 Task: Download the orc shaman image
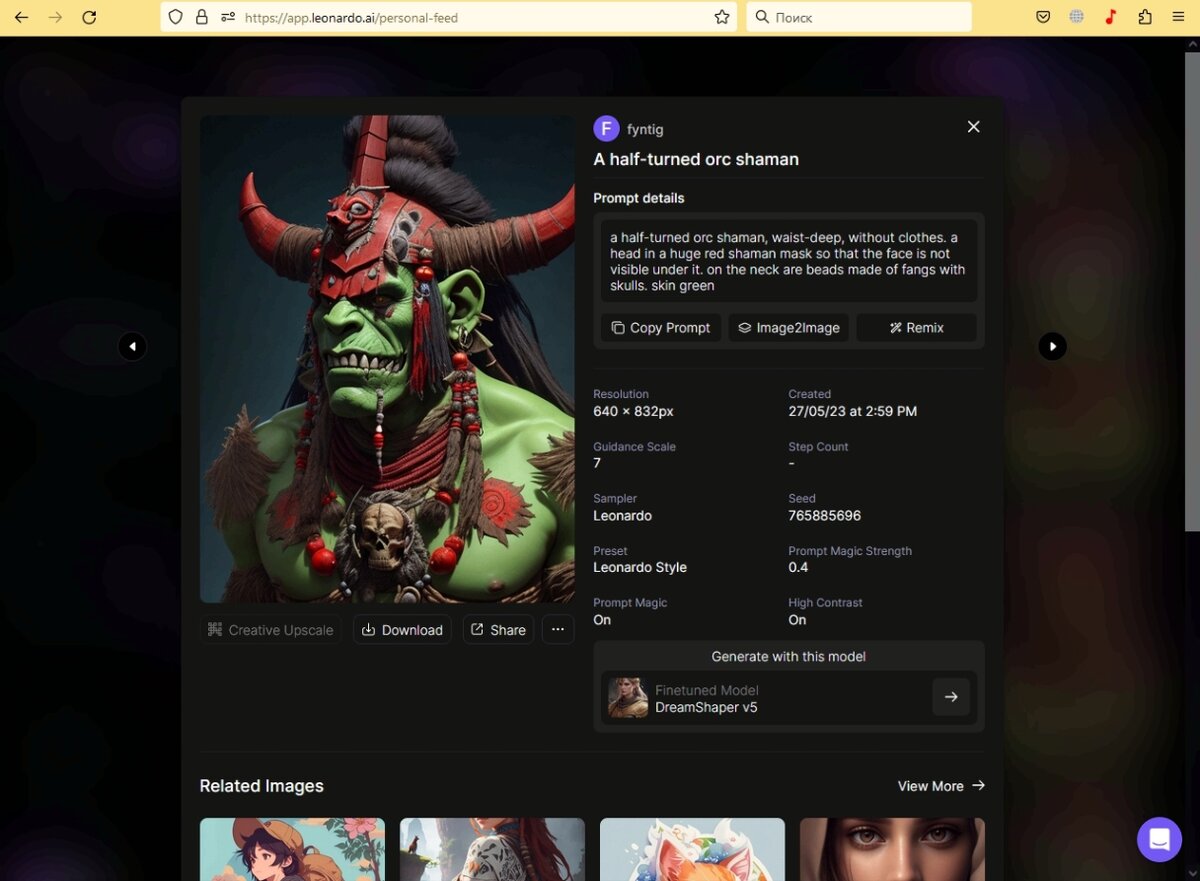402,629
